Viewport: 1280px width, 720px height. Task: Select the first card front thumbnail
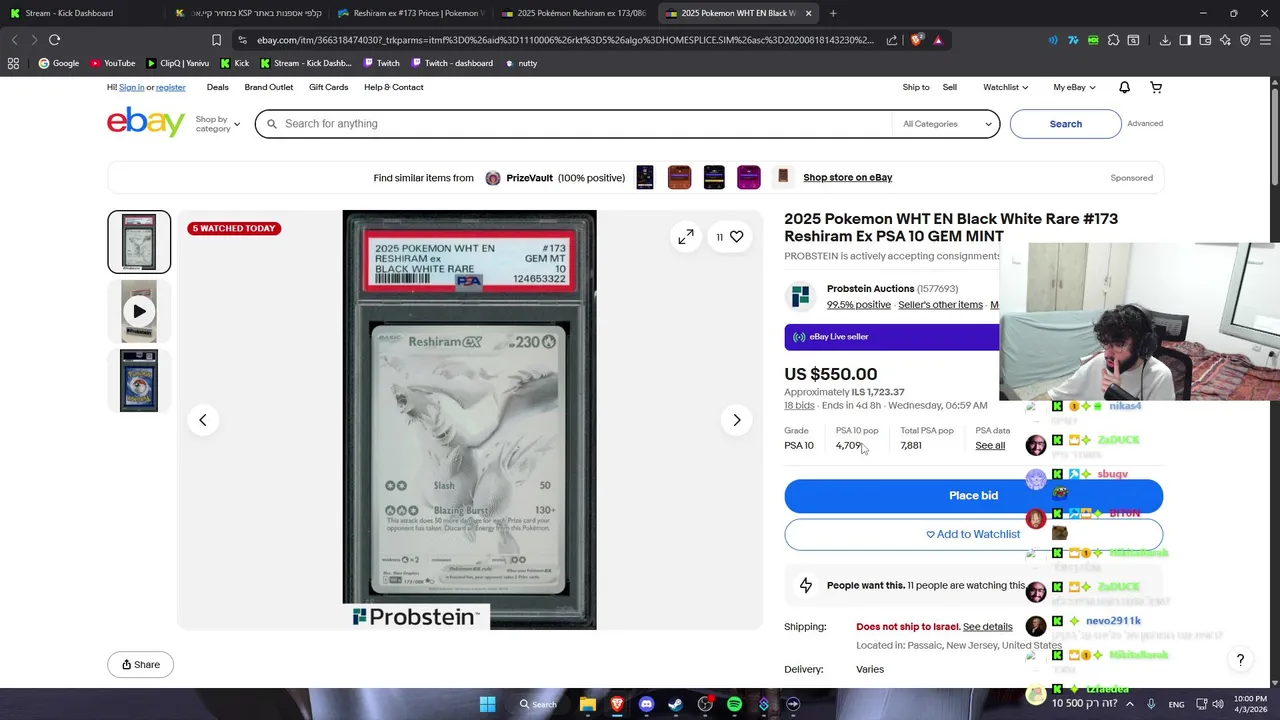(x=139, y=242)
